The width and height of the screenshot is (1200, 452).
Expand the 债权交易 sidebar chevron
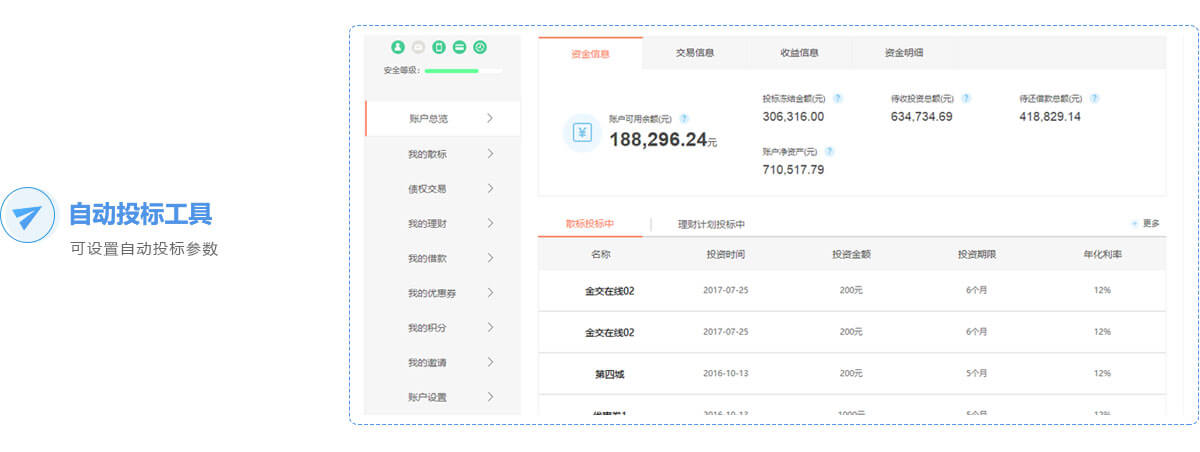pyautogui.click(x=490, y=188)
